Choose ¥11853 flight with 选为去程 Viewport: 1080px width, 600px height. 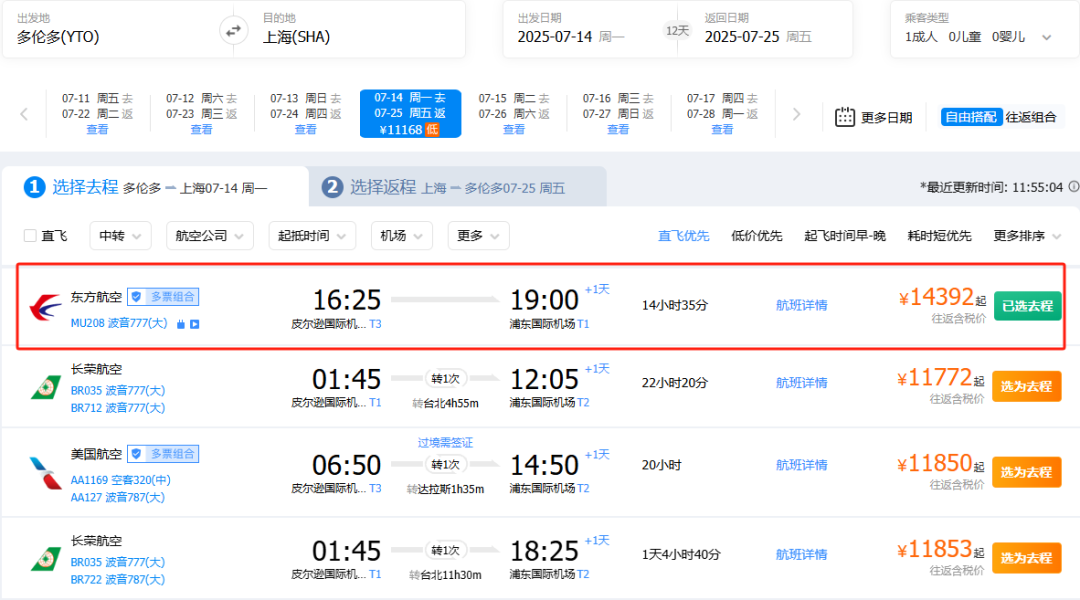[x=1026, y=559]
